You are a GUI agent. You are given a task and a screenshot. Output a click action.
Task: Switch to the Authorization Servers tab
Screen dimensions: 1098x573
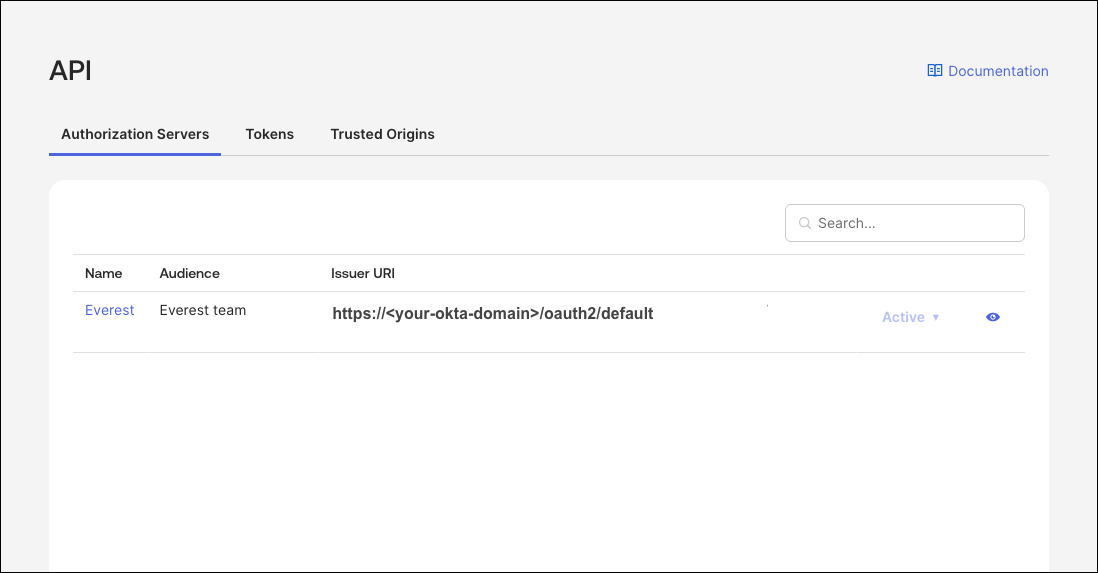[135, 134]
